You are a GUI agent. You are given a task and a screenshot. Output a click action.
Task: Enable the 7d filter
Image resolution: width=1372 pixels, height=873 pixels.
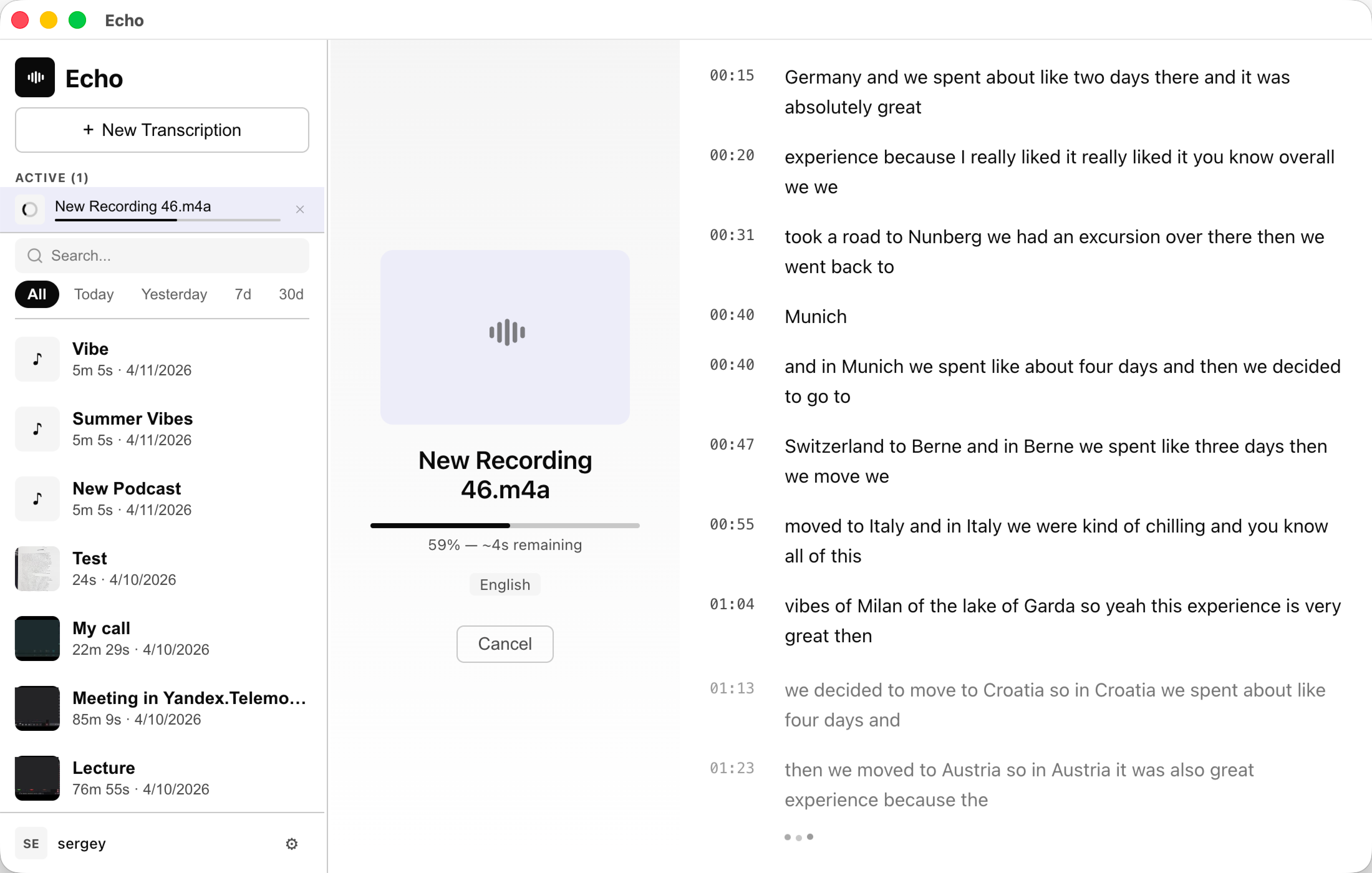[x=242, y=294]
